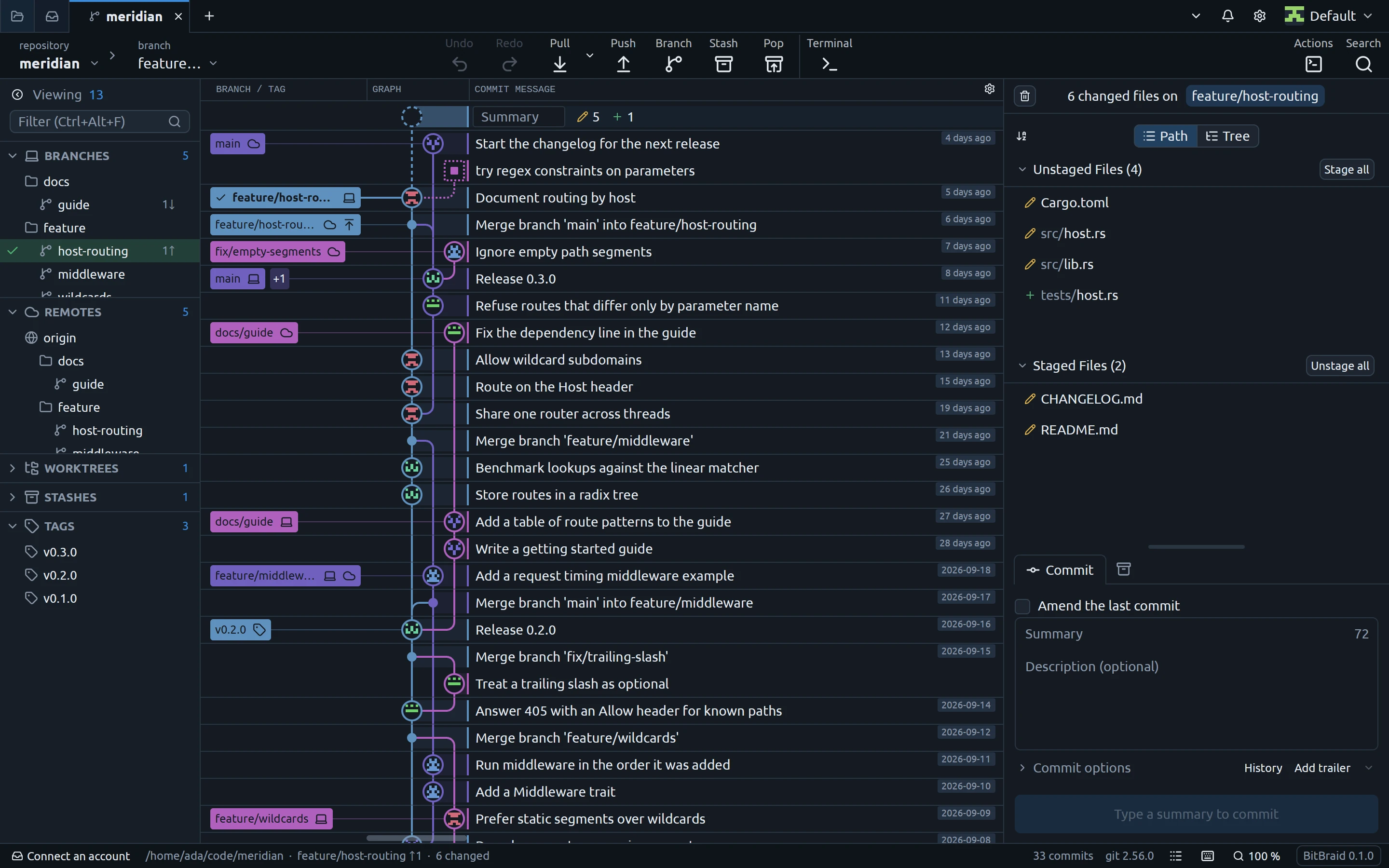Open graph column settings gear
Screen dimensions: 1389x868
[990, 89]
